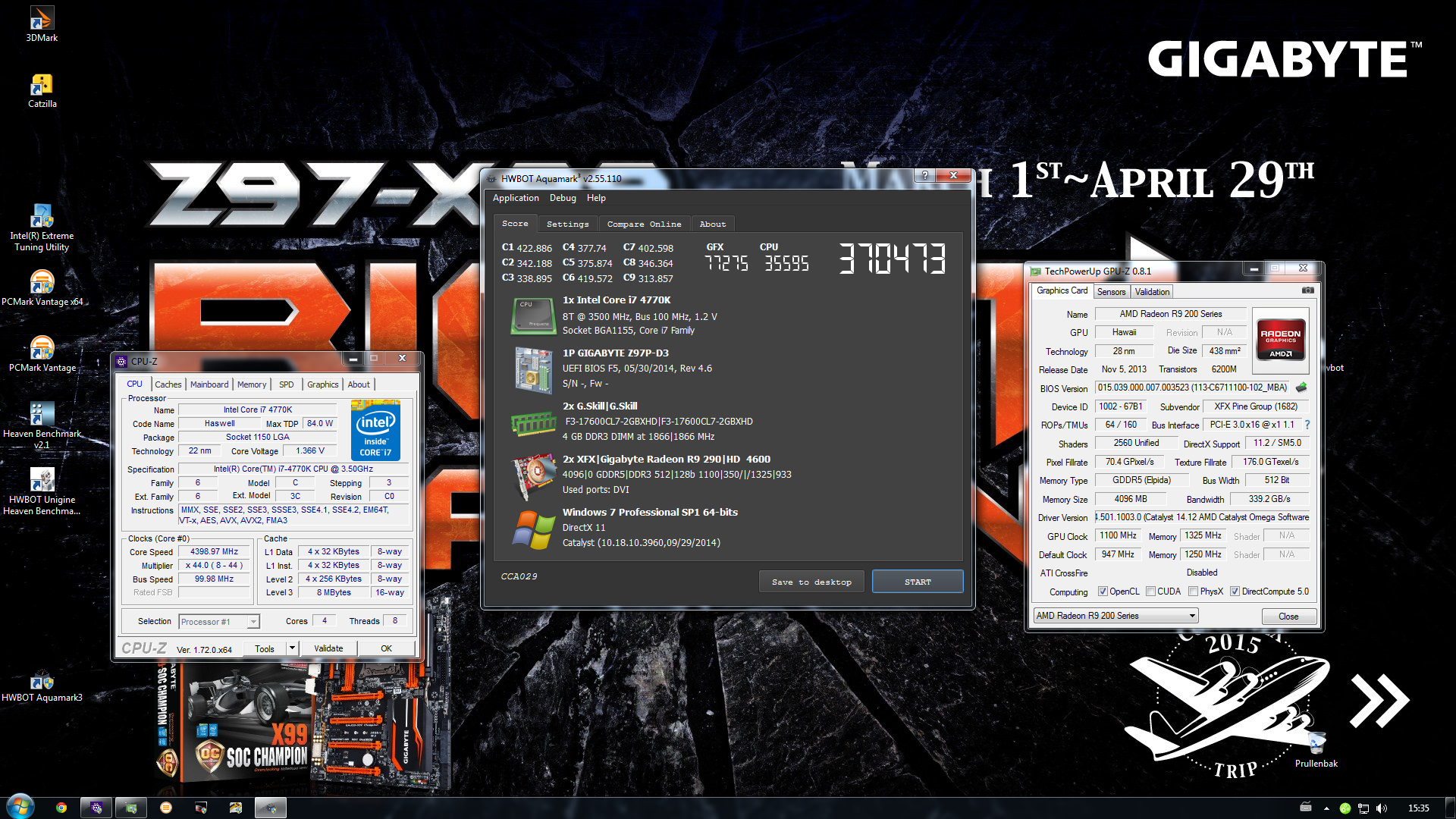1456x819 pixels.
Task: Click the Driver Version field in GPU-Z
Action: pyautogui.click(x=1203, y=517)
